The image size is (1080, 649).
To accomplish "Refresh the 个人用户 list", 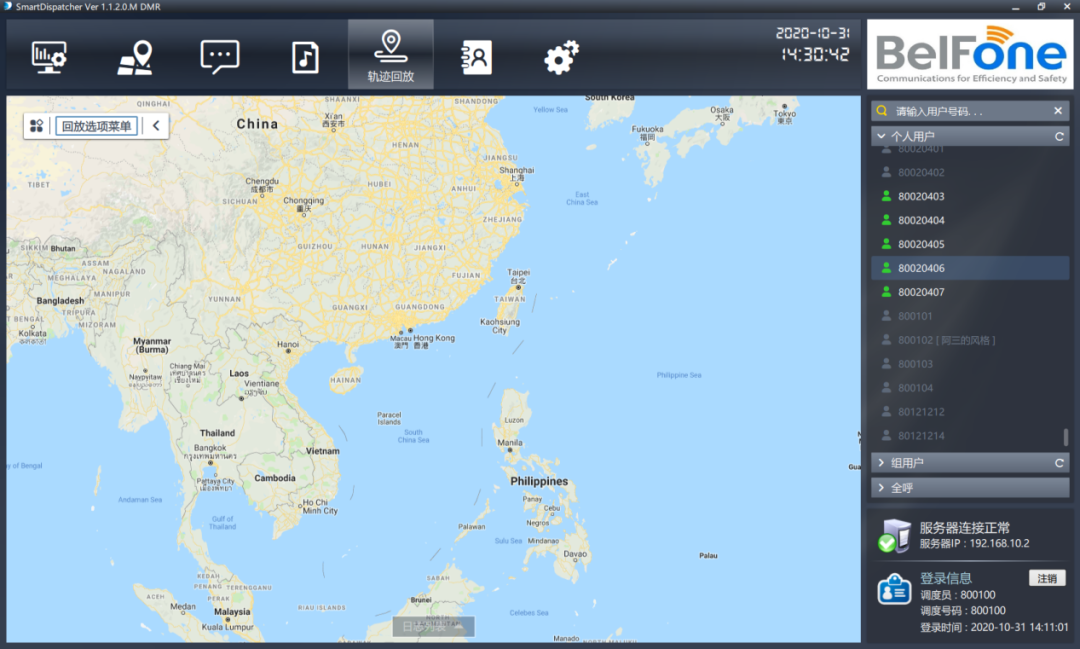I will [x=1059, y=136].
